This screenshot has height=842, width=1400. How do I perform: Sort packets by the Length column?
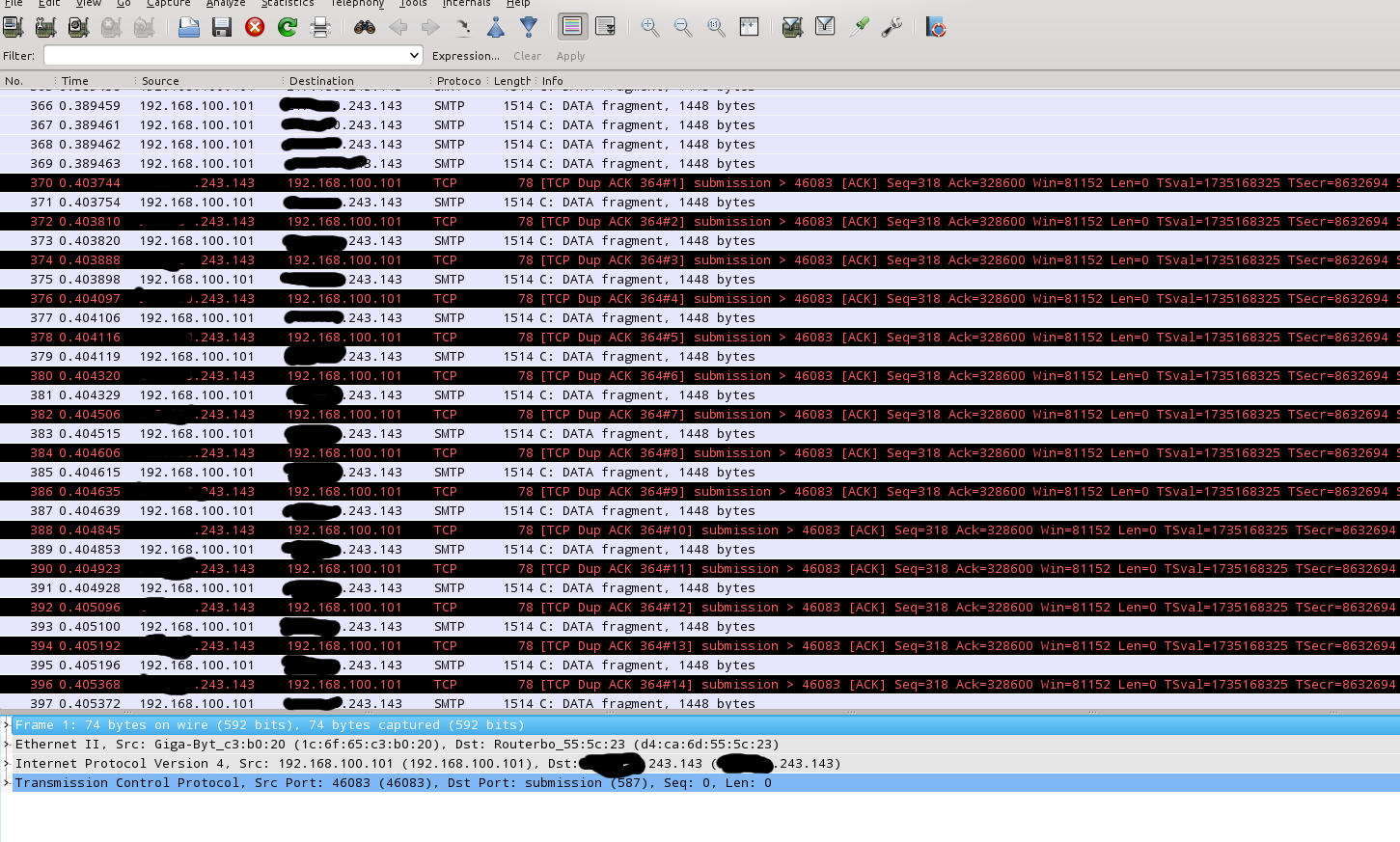[512, 81]
